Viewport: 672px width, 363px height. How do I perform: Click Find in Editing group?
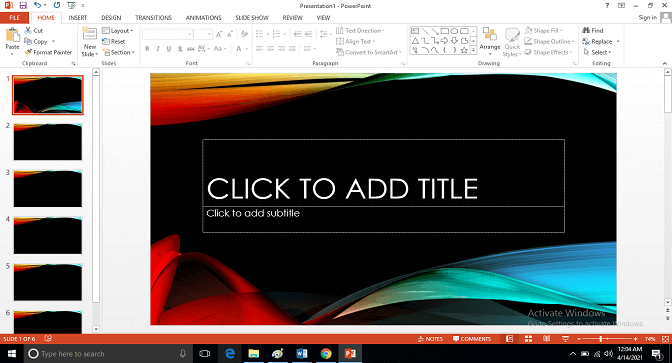point(593,30)
